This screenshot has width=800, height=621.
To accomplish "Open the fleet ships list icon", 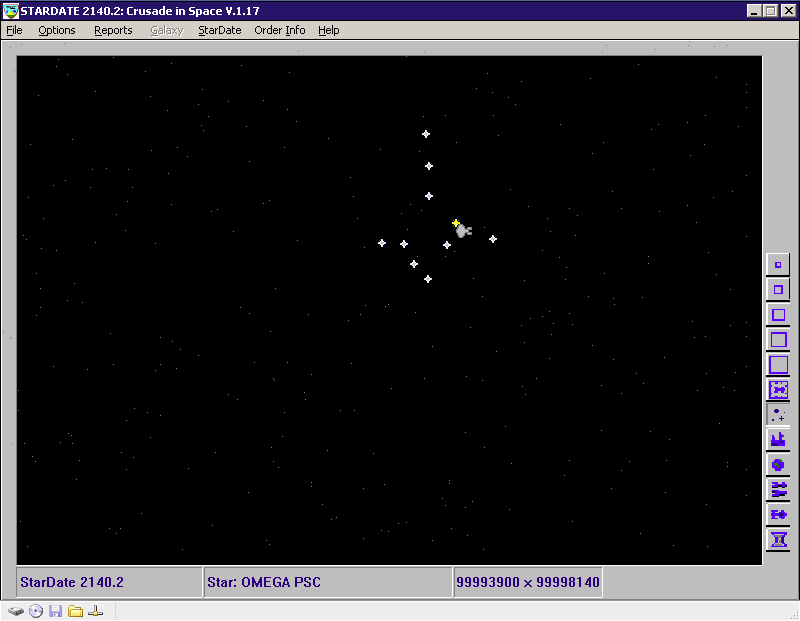I will (x=778, y=489).
